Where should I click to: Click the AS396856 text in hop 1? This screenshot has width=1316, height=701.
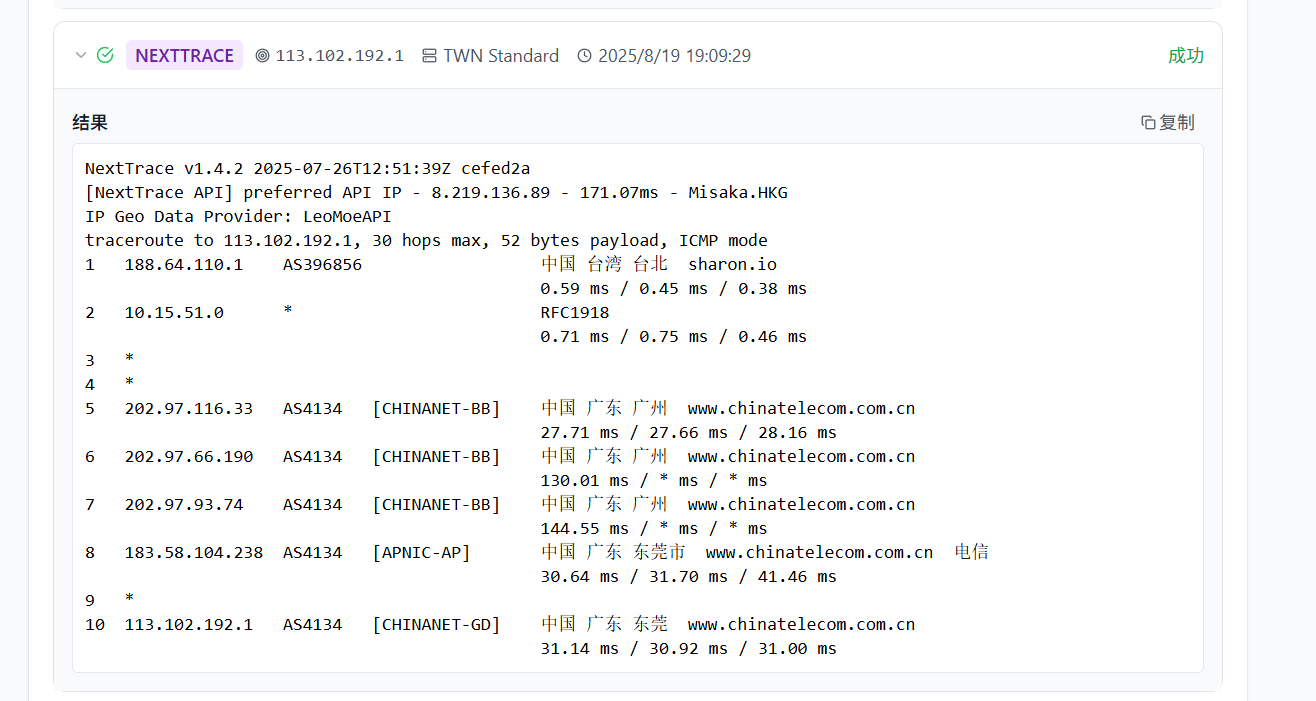pos(322,264)
